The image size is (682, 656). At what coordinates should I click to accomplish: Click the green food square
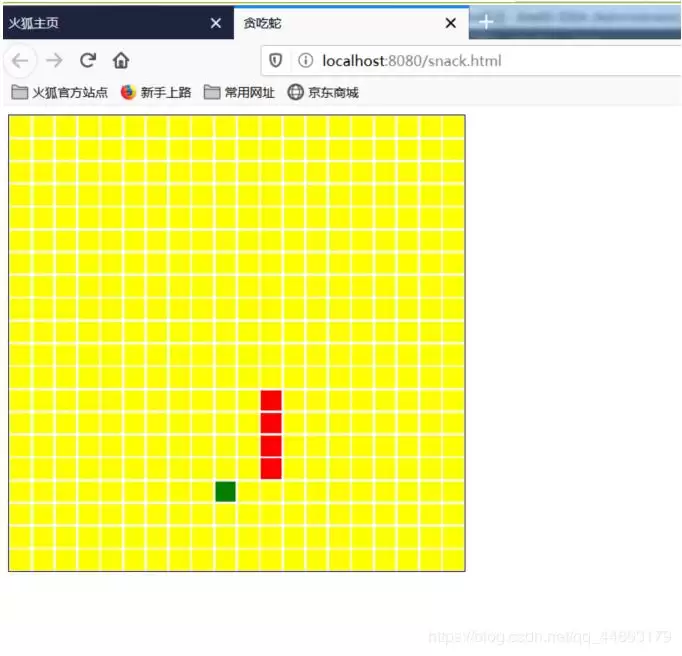[225, 491]
